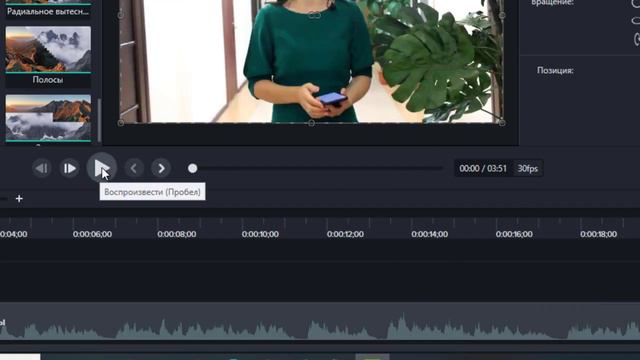Click the 0:00:14;00 timeline ruler mark
The image size is (640, 360).
(x=429, y=234)
